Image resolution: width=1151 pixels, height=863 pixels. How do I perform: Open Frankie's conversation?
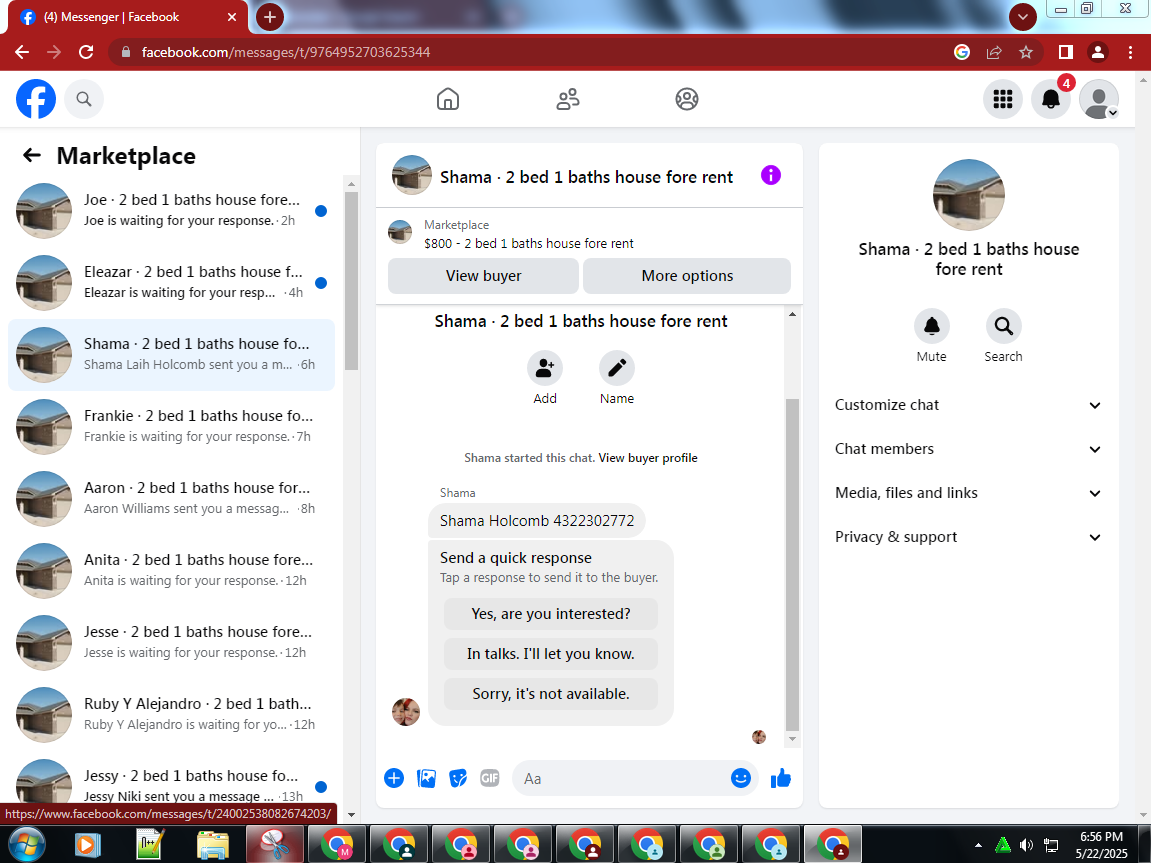[171, 426]
